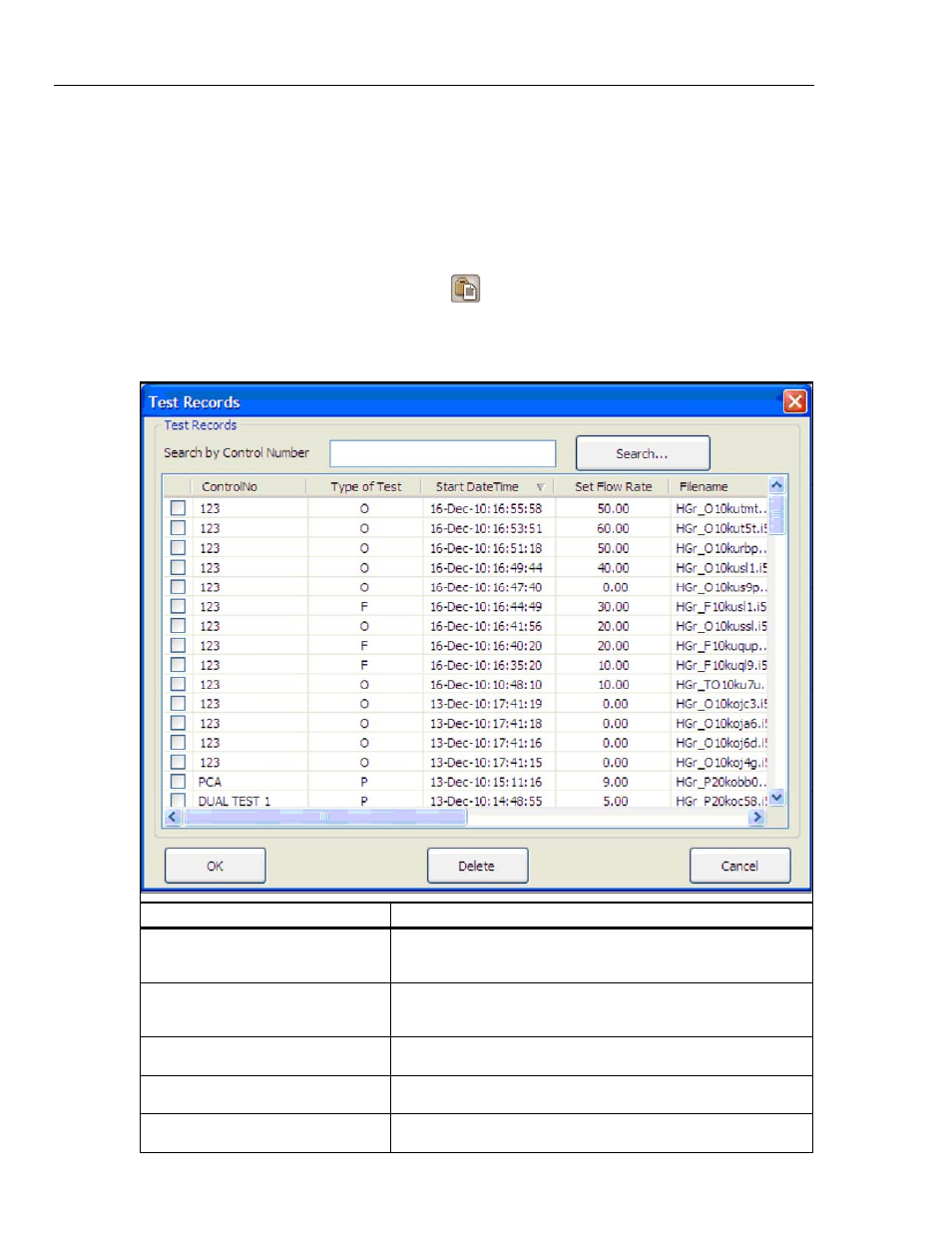This screenshot has height=1233, width=952.
Task: Sort by Type of Test column
Action: [x=365, y=487]
